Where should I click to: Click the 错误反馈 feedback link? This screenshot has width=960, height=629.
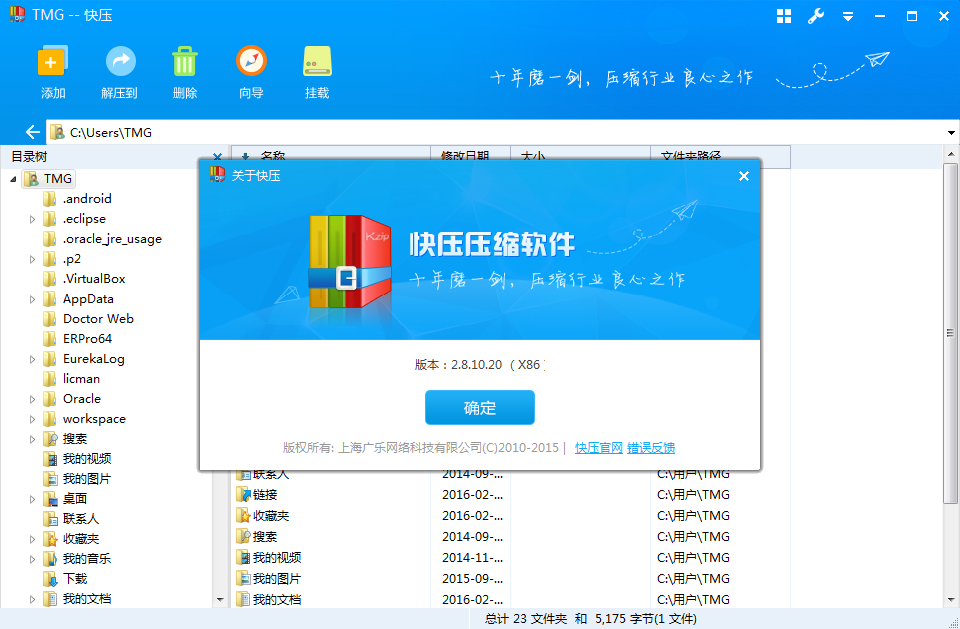click(x=651, y=447)
